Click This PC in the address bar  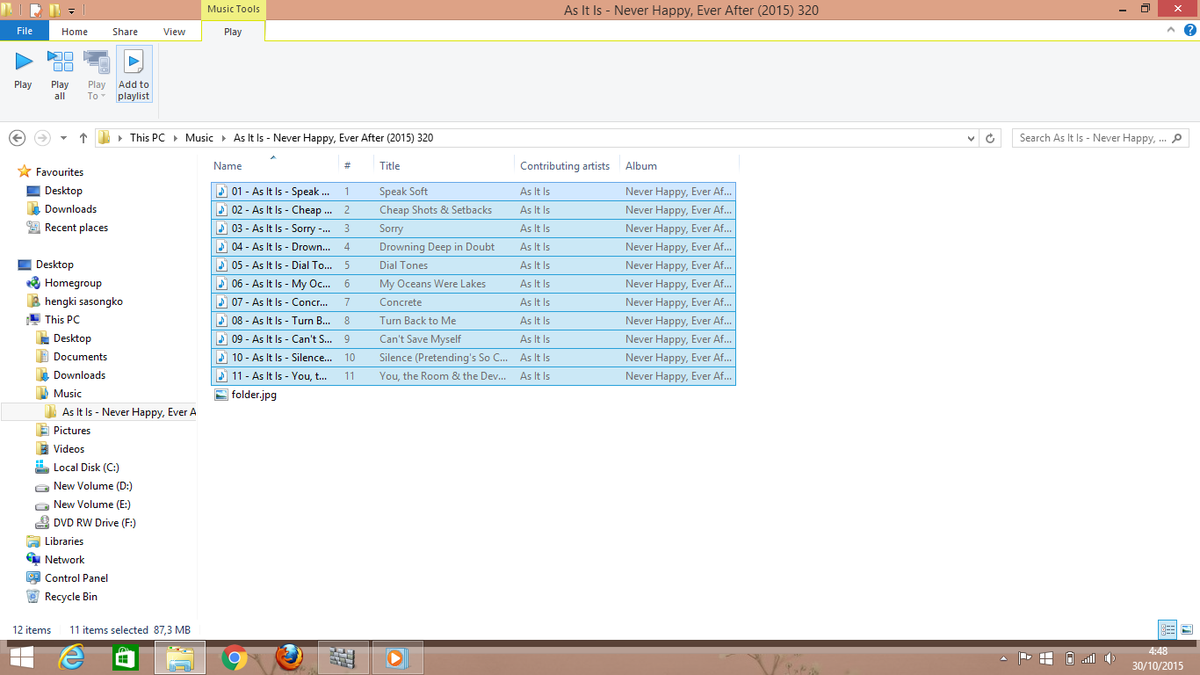coord(147,138)
